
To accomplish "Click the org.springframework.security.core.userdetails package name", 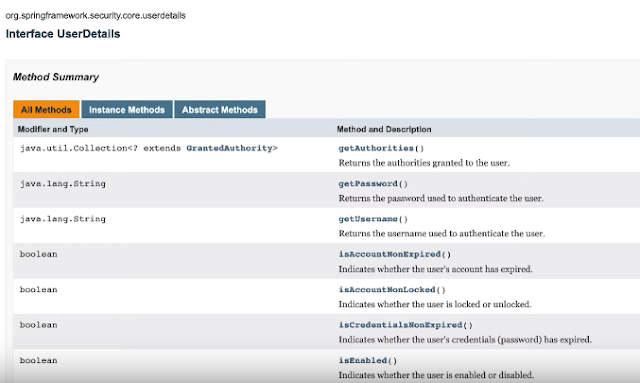I will pos(96,16).
